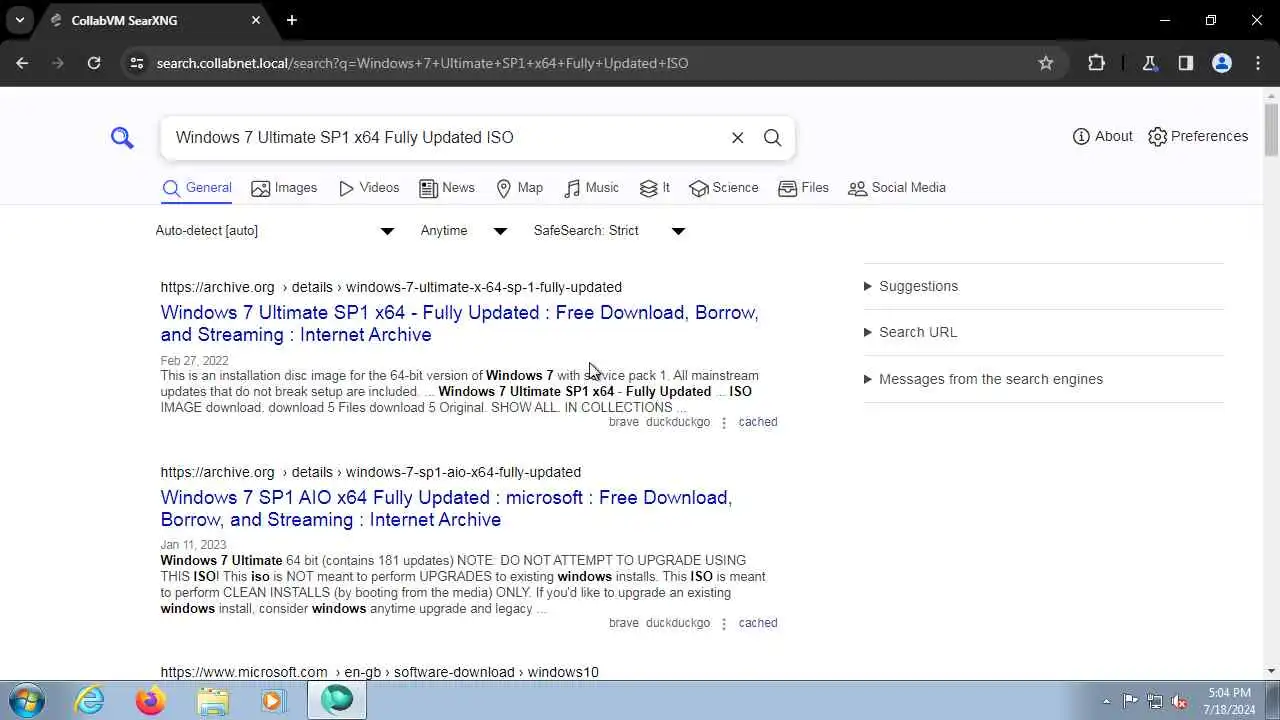This screenshot has height=720, width=1280.
Task: Switch to the It tab
Action: coord(655,188)
